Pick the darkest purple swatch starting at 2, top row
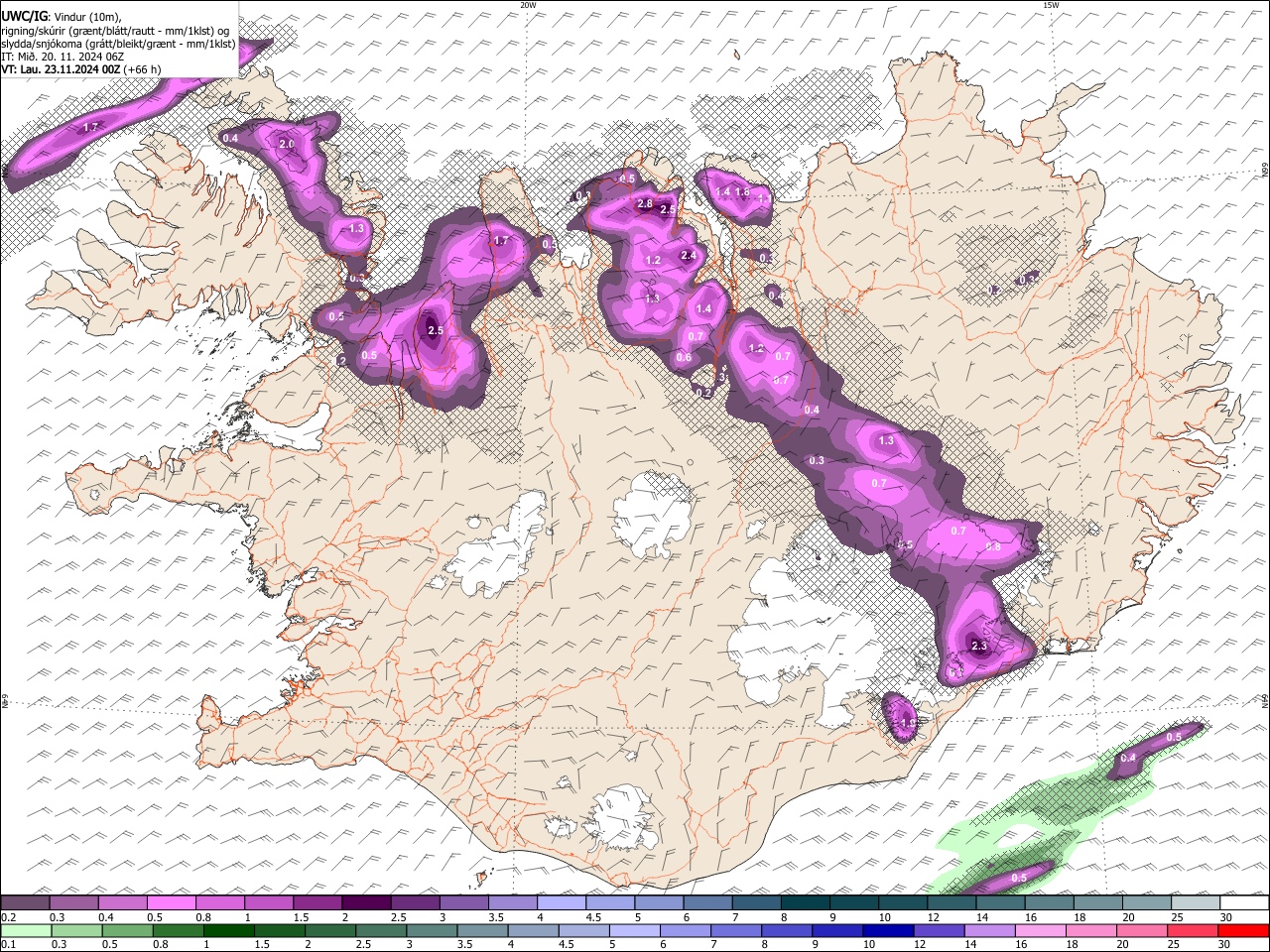 (x=366, y=903)
